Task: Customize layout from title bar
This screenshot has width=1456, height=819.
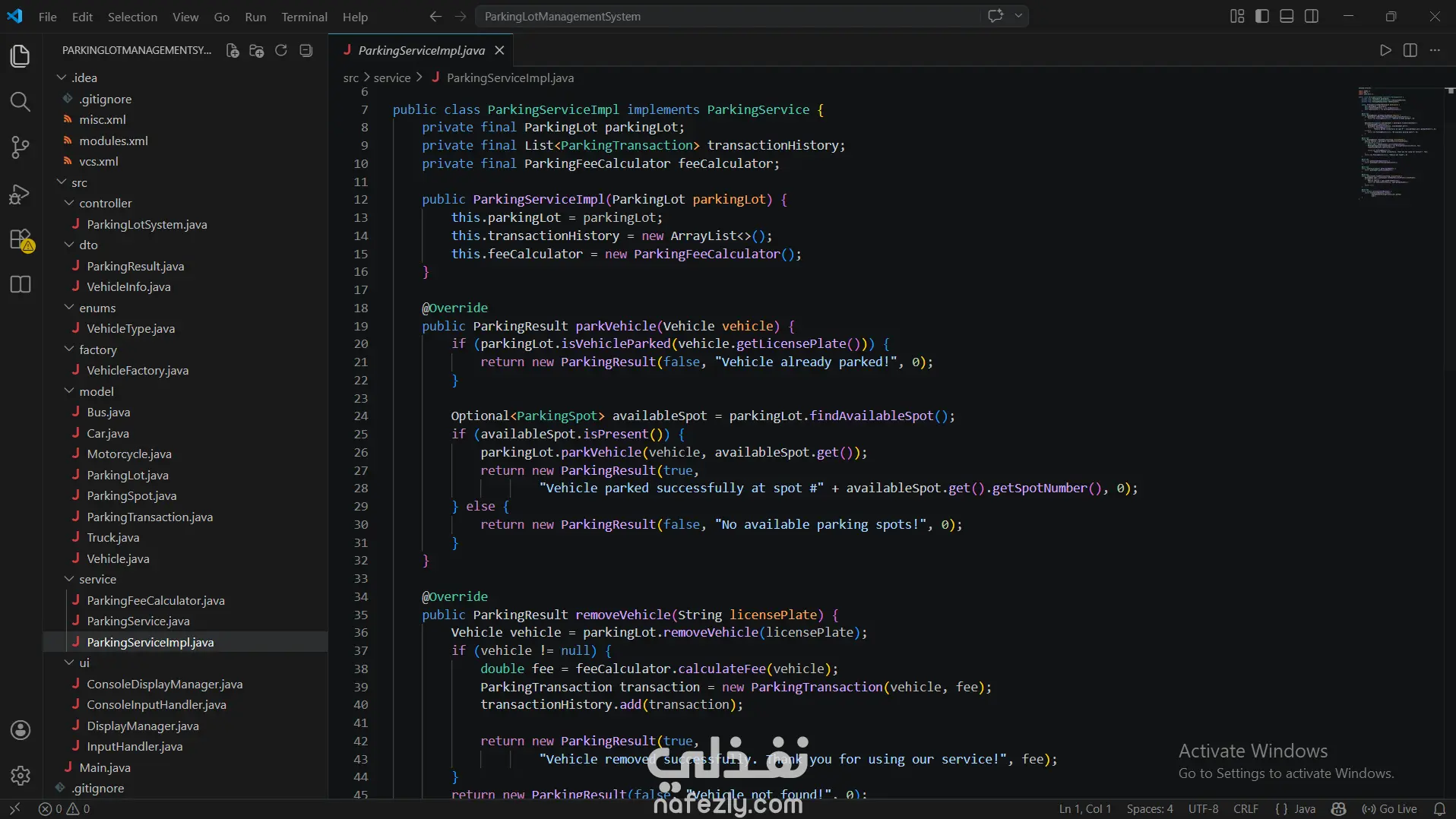Action: click(x=1237, y=16)
